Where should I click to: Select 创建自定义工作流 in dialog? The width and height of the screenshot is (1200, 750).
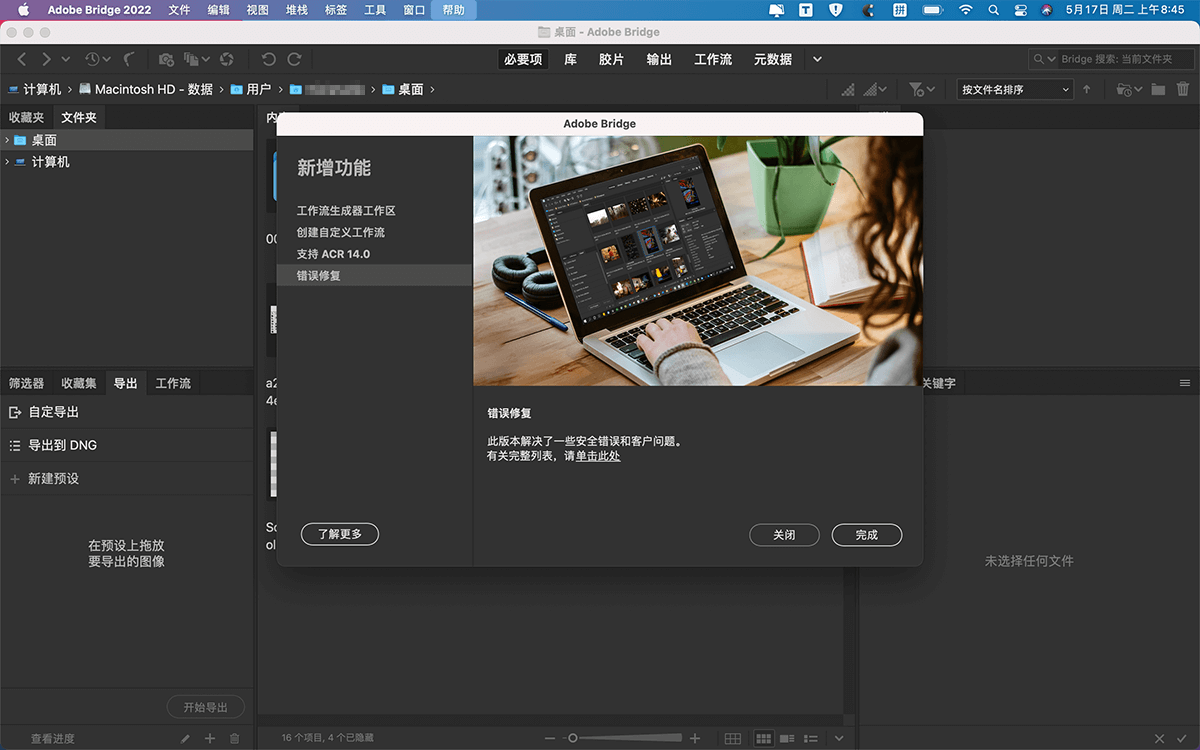(x=374, y=232)
